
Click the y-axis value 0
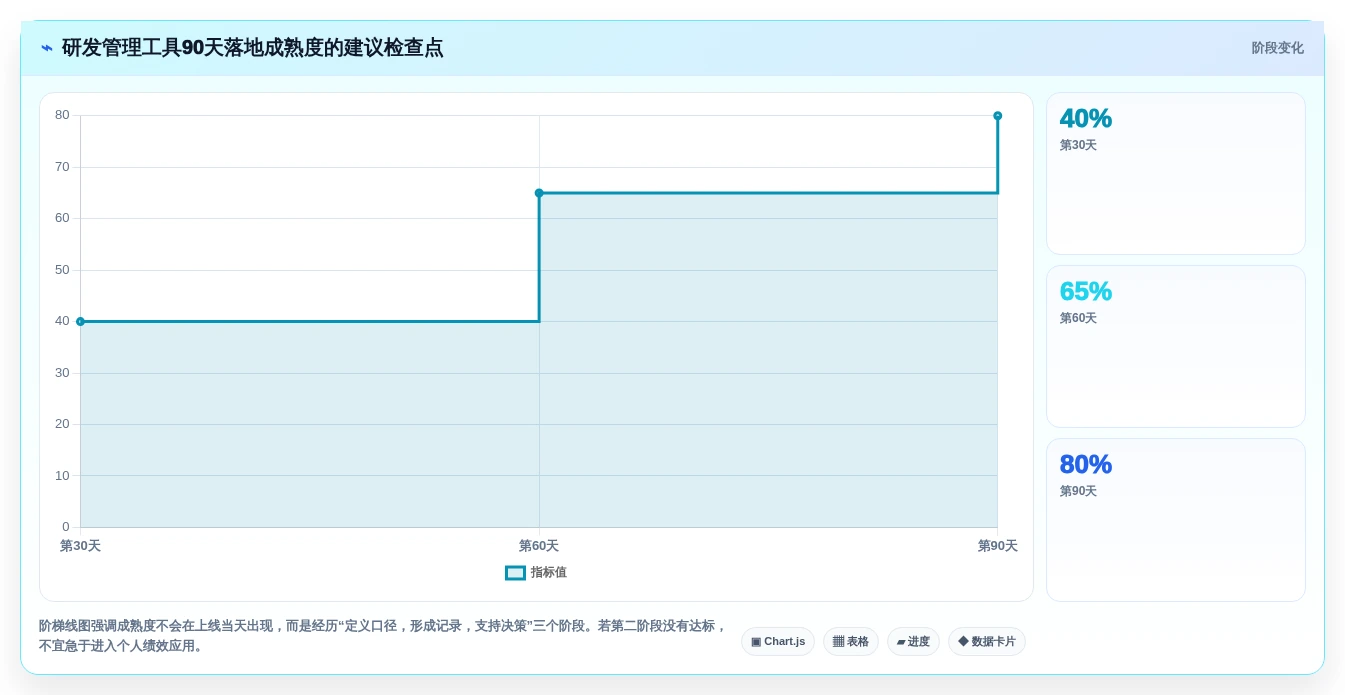tap(66, 527)
